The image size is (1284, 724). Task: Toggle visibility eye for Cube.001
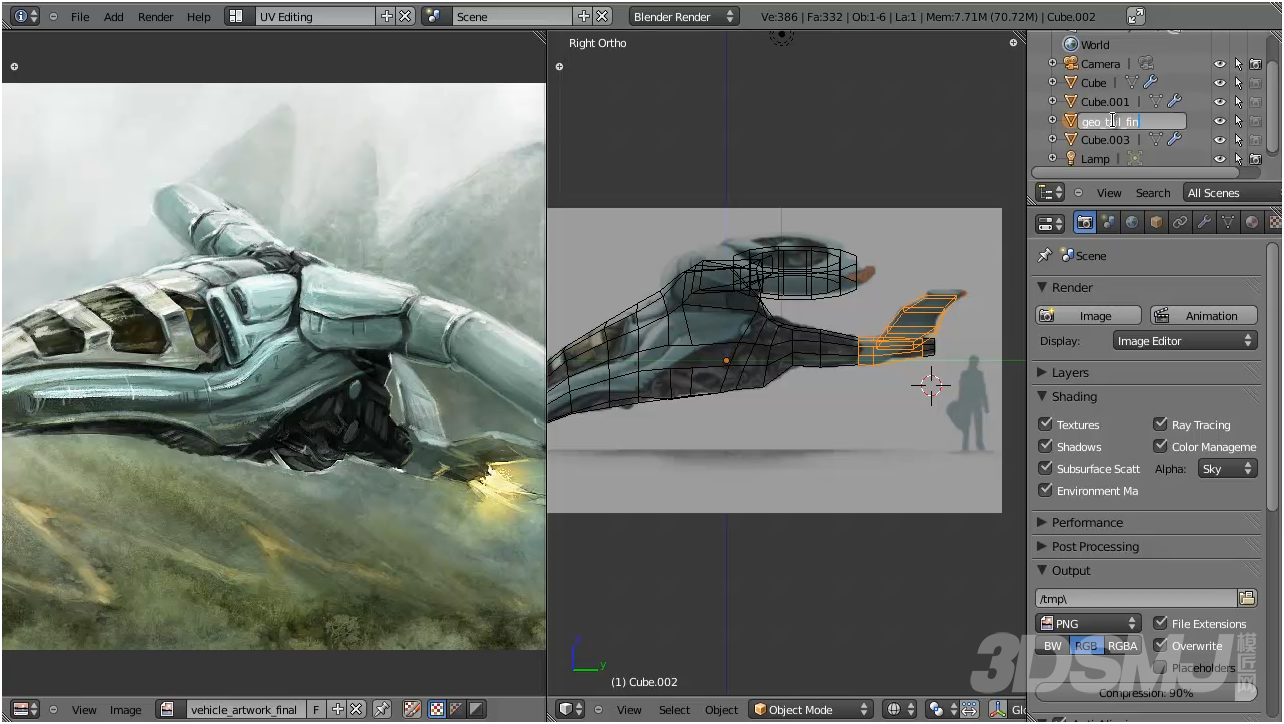coord(1219,101)
